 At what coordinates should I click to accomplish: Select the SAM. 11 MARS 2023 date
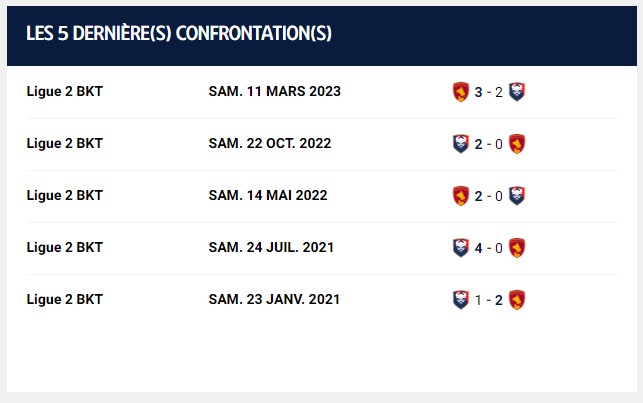click(x=274, y=91)
